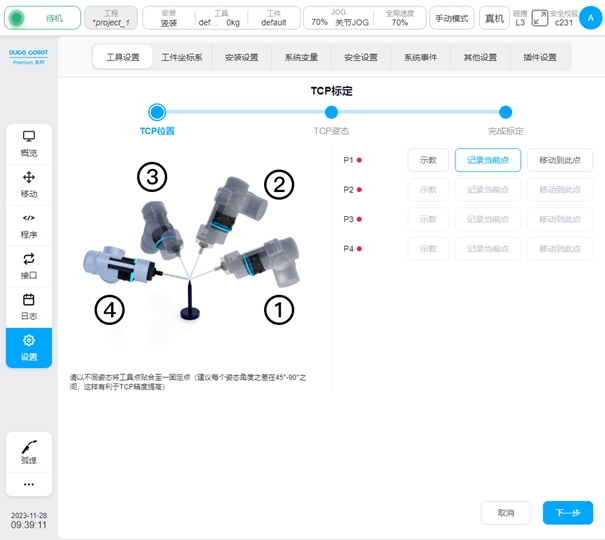Open the 接口 interface page
This screenshot has width=605, height=540.
point(29,266)
